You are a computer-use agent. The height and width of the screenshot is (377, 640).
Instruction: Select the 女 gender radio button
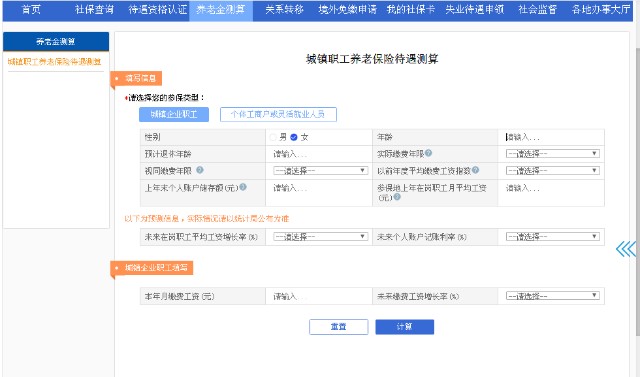coord(293,137)
